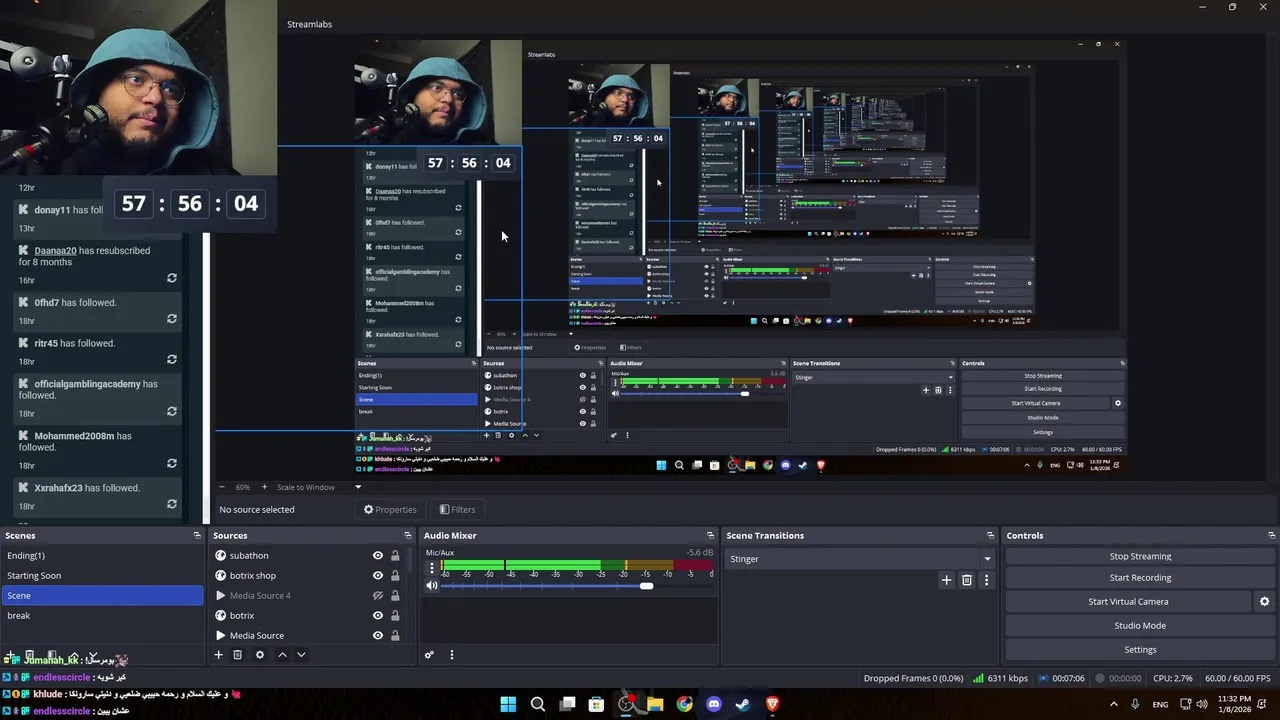This screenshot has width=1280, height=720.
Task: Show the Media Source 4 source
Action: click(x=378, y=596)
